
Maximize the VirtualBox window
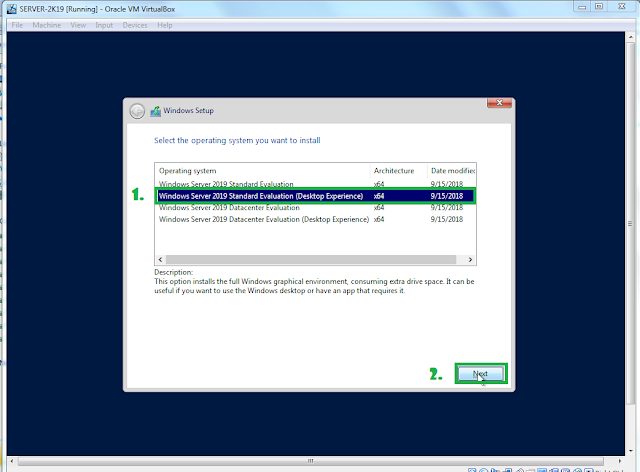[x=599, y=7]
